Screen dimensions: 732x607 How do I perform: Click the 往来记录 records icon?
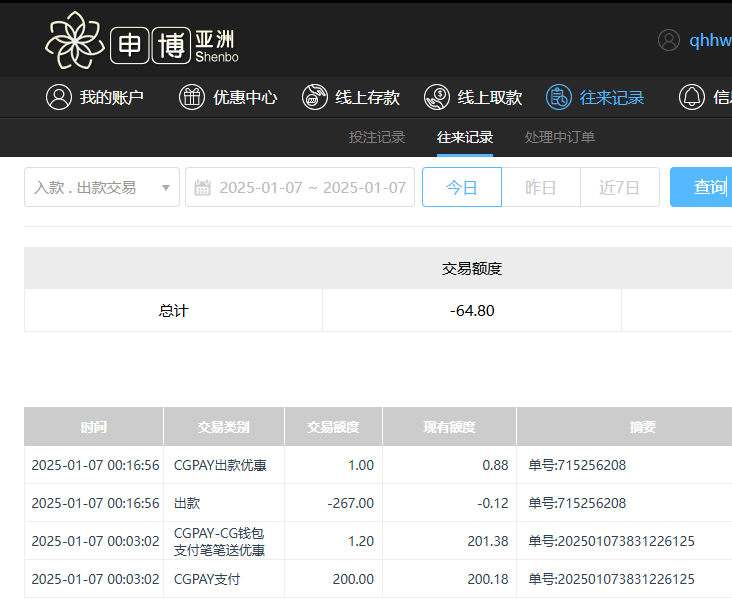(559, 97)
